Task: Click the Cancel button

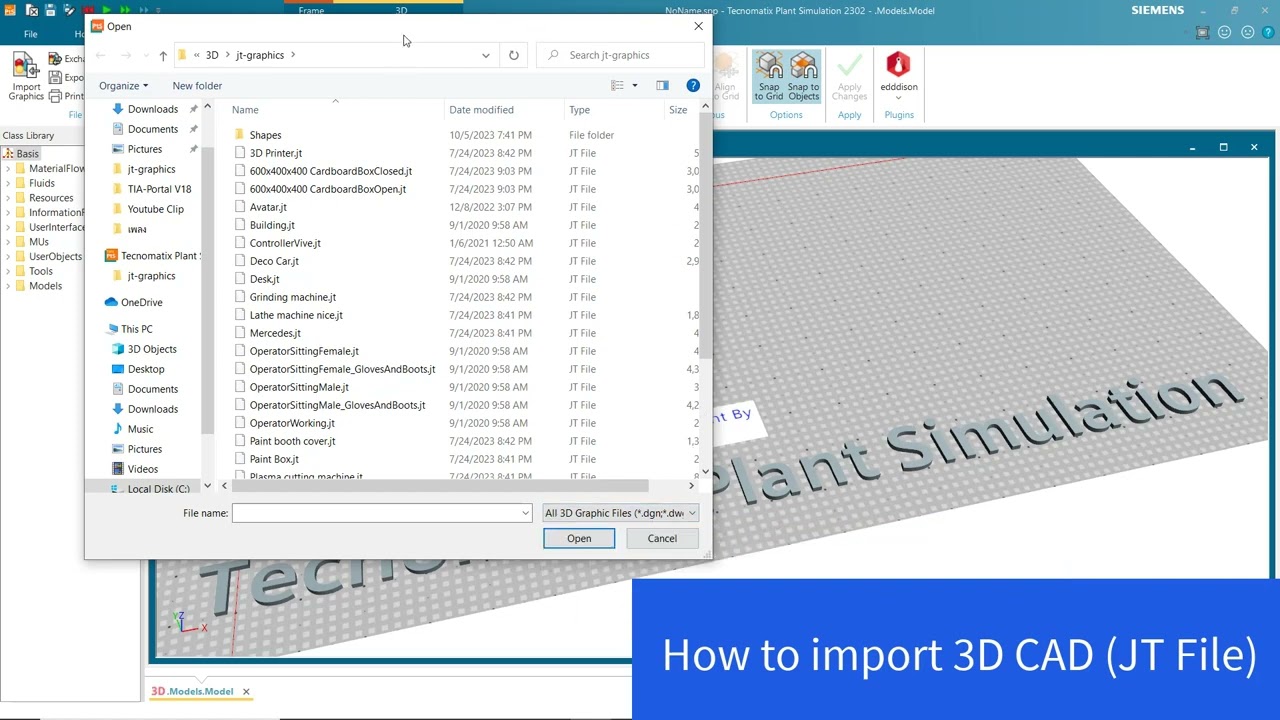Action: [x=662, y=539]
